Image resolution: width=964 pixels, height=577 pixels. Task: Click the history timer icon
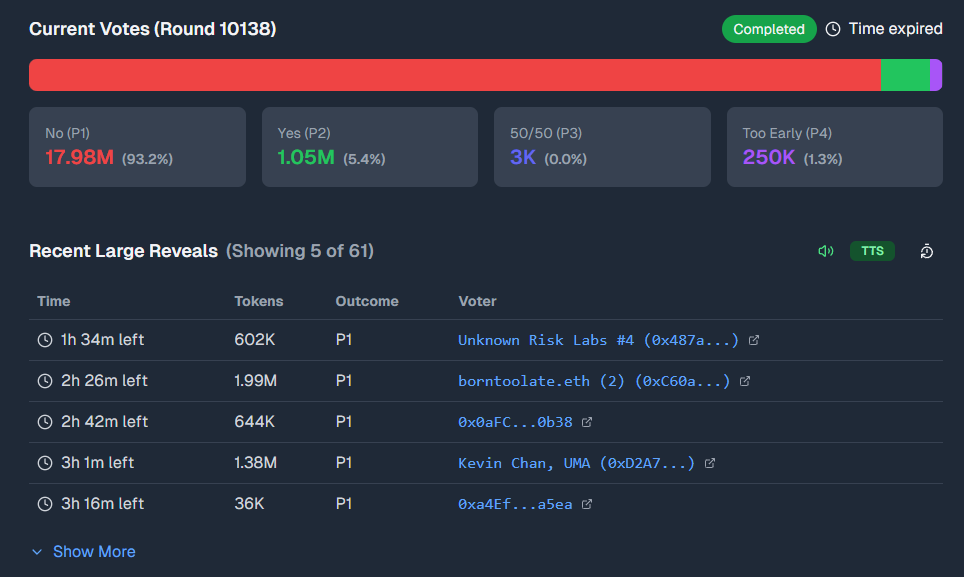[x=927, y=251]
